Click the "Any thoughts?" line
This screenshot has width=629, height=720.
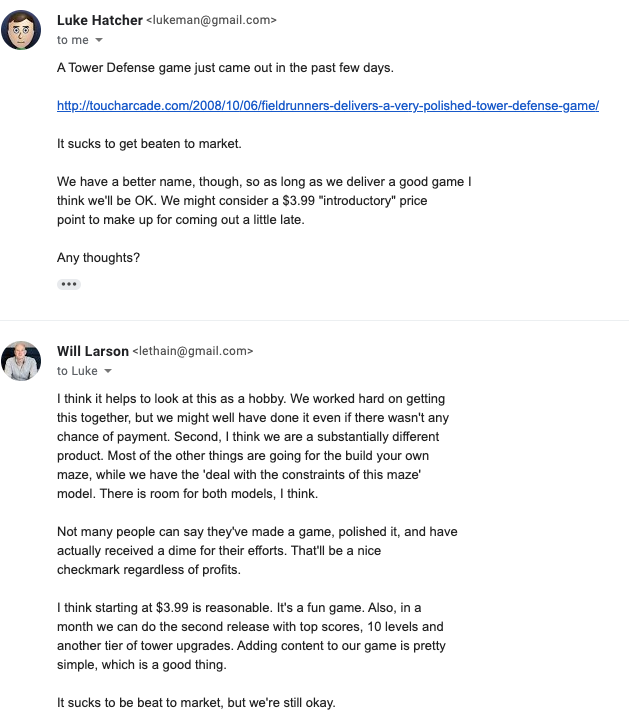(98, 258)
